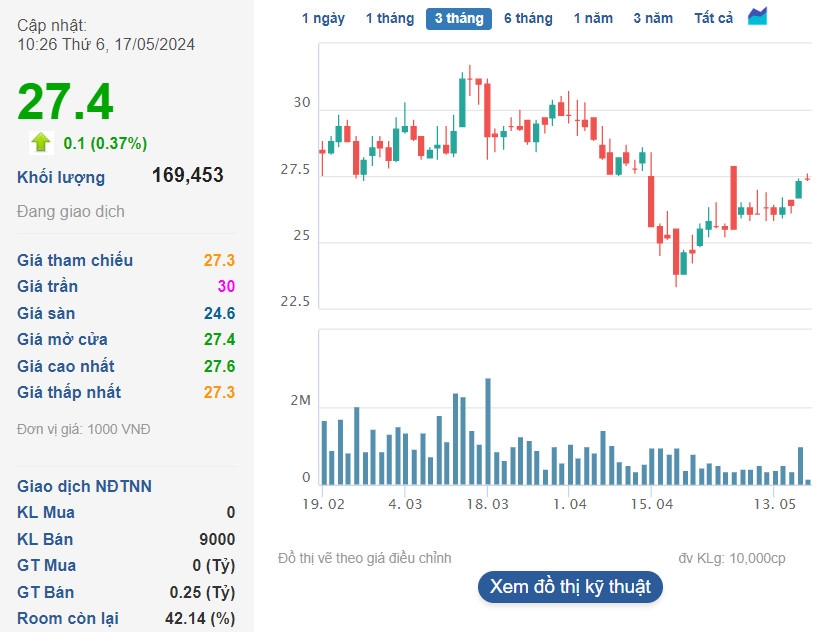Select the 1 tháng time range
The width and height of the screenshot is (833, 638).
[x=389, y=18]
